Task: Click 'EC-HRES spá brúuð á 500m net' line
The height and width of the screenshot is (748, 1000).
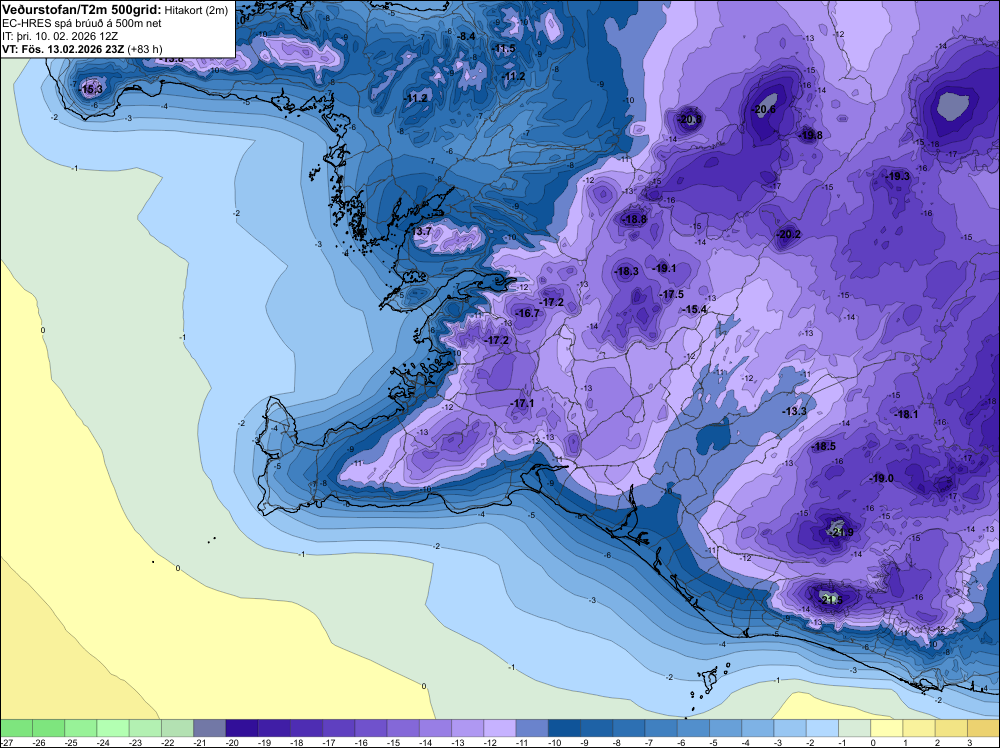Action: click(x=73, y=24)
